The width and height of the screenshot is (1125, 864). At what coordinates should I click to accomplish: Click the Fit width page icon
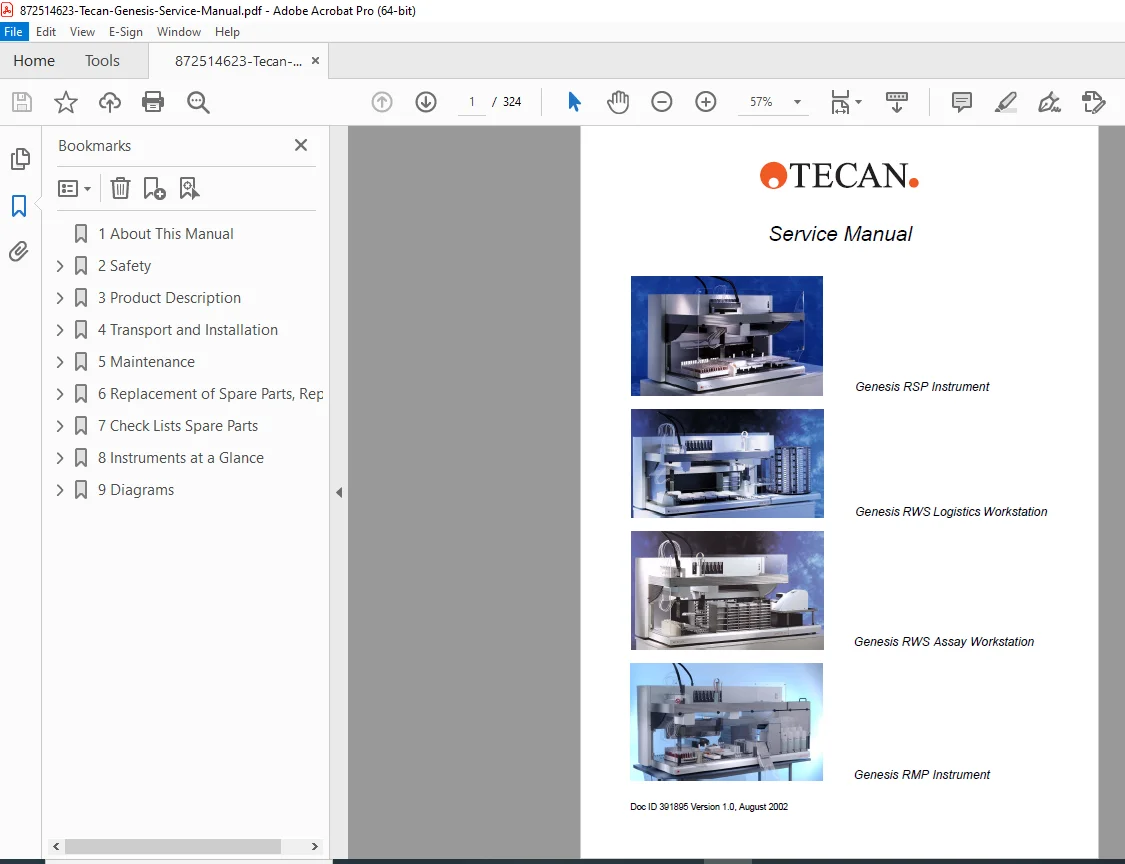click(840, 102)
